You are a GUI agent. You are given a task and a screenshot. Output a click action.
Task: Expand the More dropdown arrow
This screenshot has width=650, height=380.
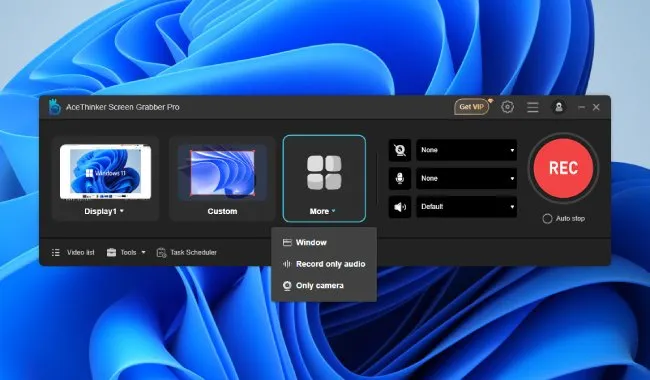333,211
